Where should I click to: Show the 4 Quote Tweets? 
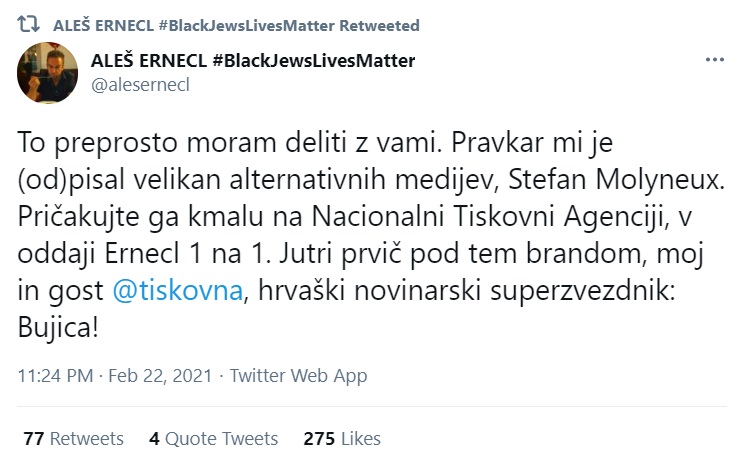(213, 439)
